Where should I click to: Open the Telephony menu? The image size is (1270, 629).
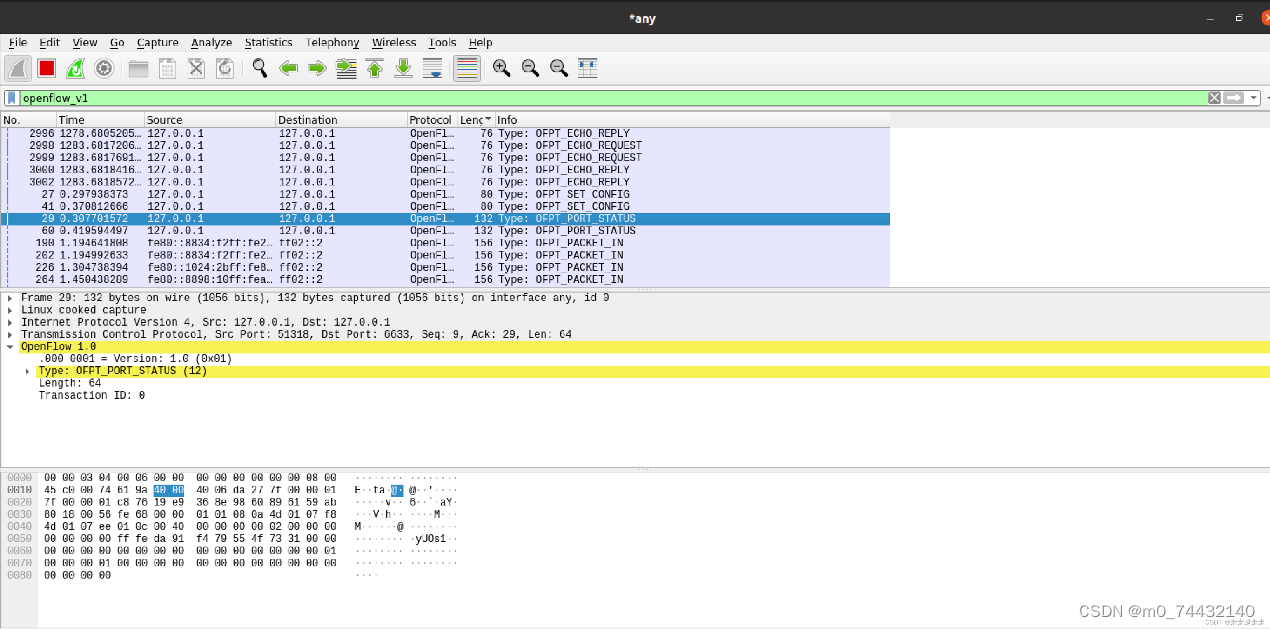pyautogui.click(x=332, y=42)
